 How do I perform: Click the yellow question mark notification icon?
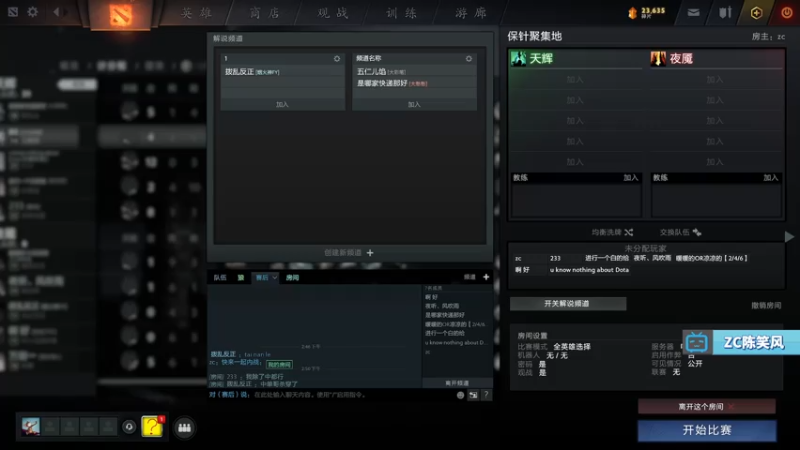[x=152, y=427]
